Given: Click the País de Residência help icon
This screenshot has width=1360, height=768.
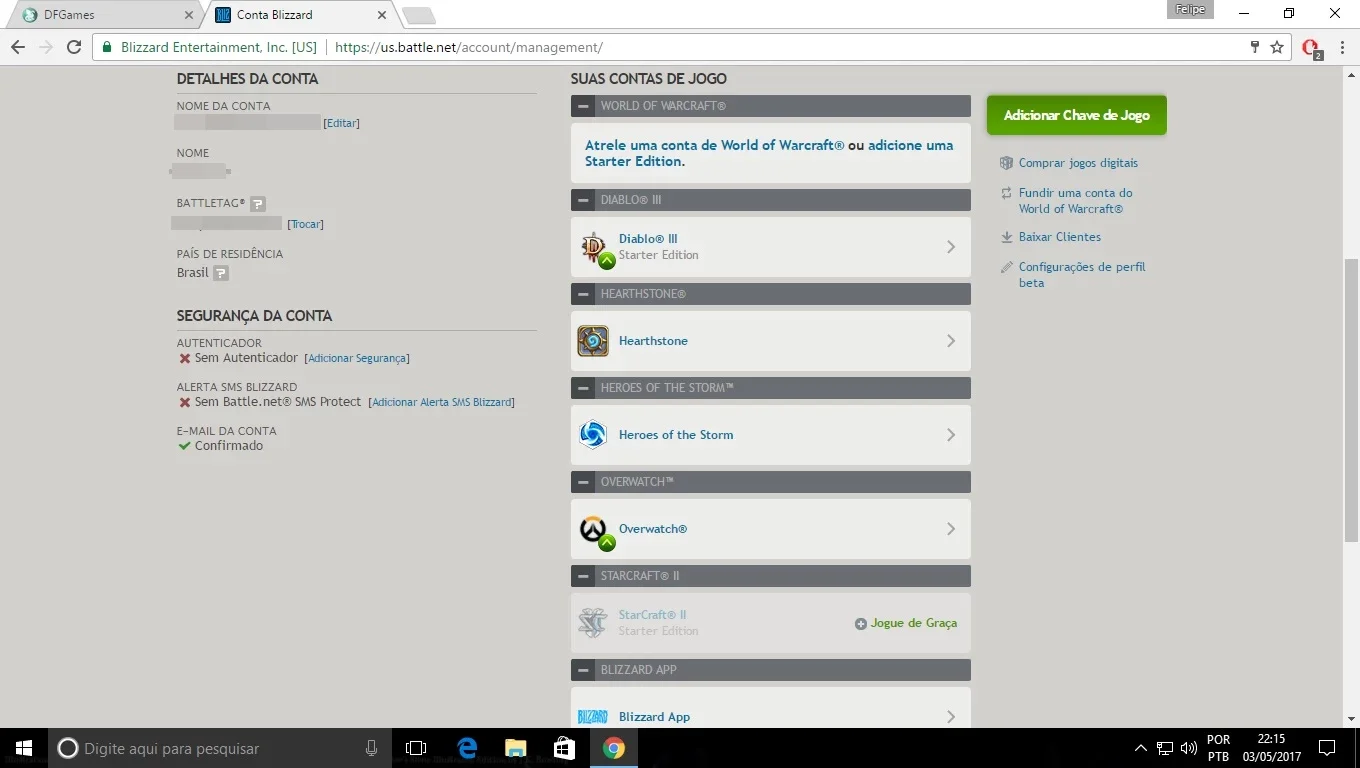Looking at the screenshot, I should tap(221, 273).
